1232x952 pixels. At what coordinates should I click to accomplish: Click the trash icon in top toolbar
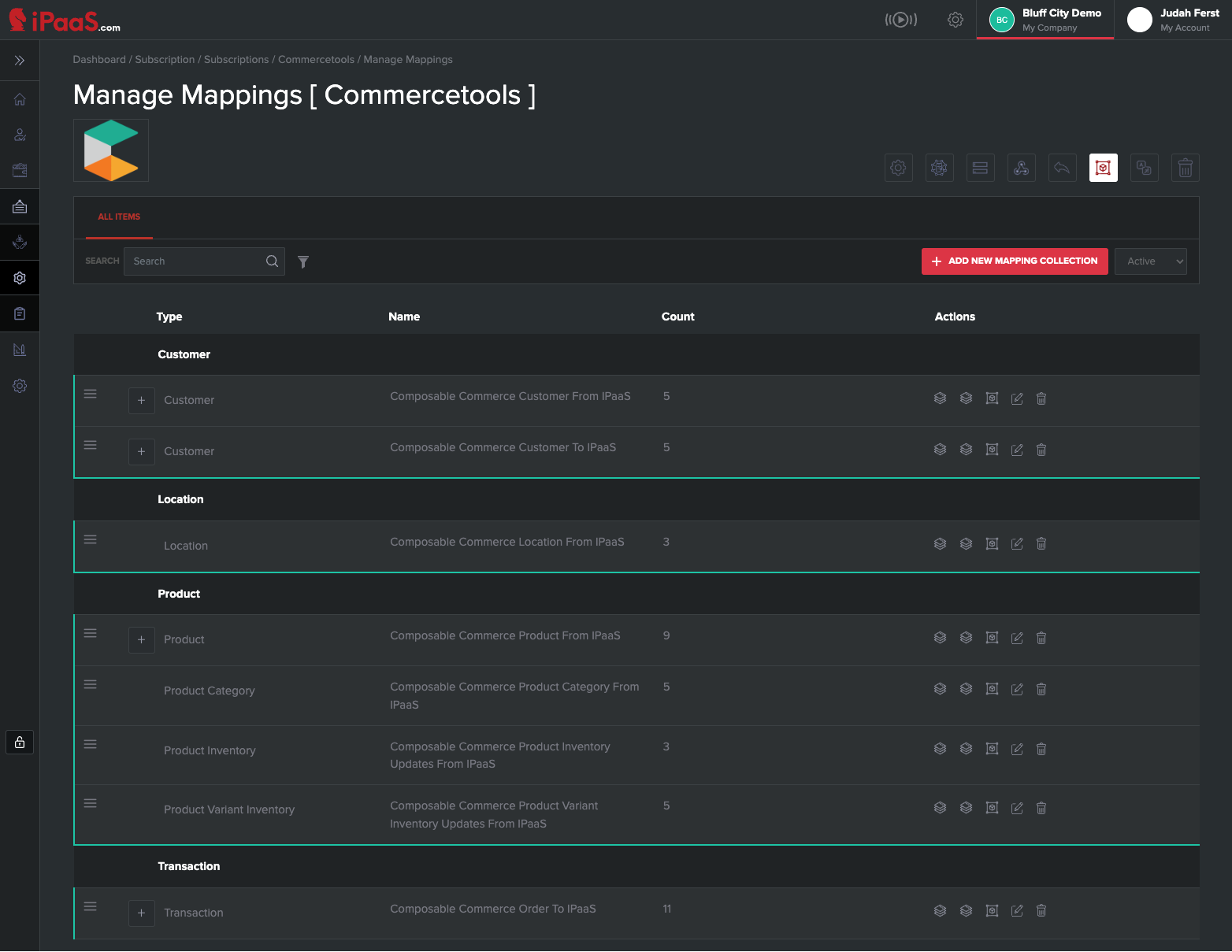[x=1186, y=168]
